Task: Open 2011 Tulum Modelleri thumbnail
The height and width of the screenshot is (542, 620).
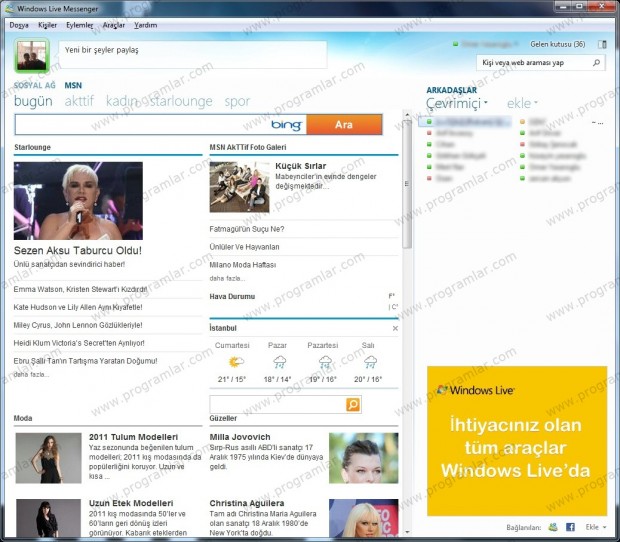Action: (49, 458)
